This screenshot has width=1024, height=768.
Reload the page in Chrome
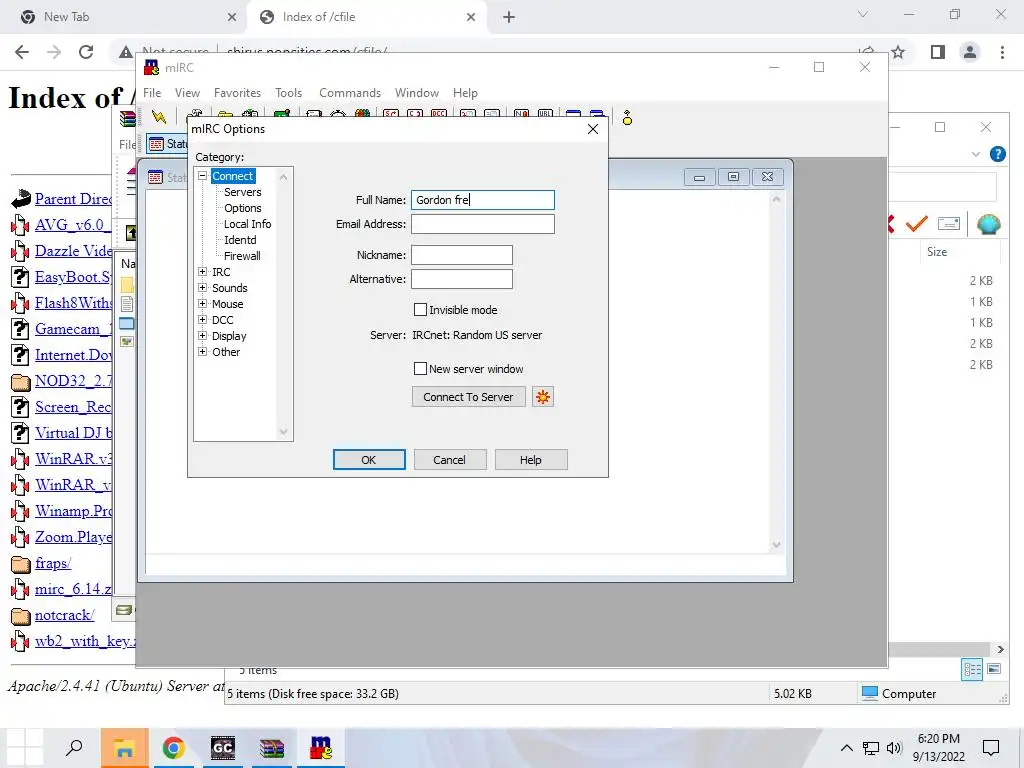pos(86,52)
